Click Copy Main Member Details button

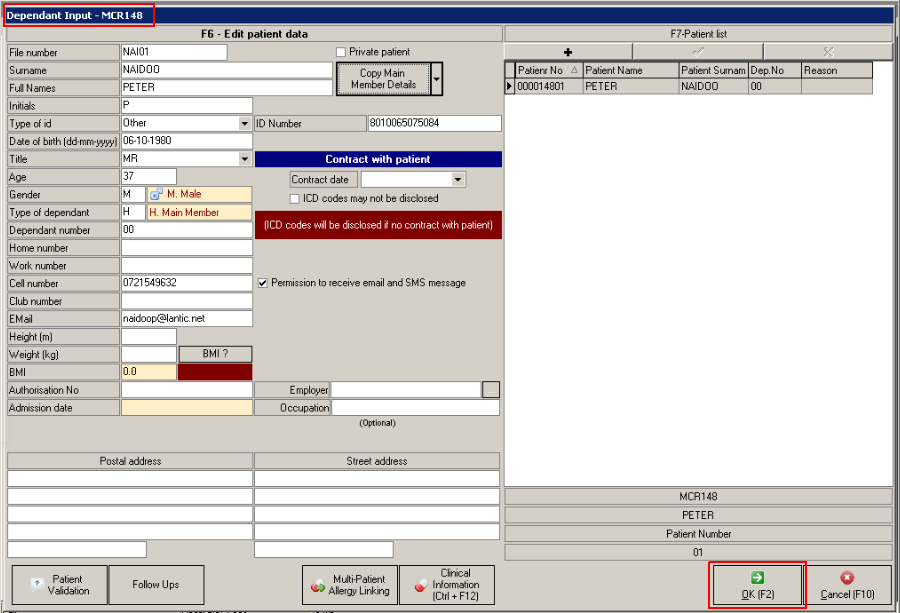[383, 79]
